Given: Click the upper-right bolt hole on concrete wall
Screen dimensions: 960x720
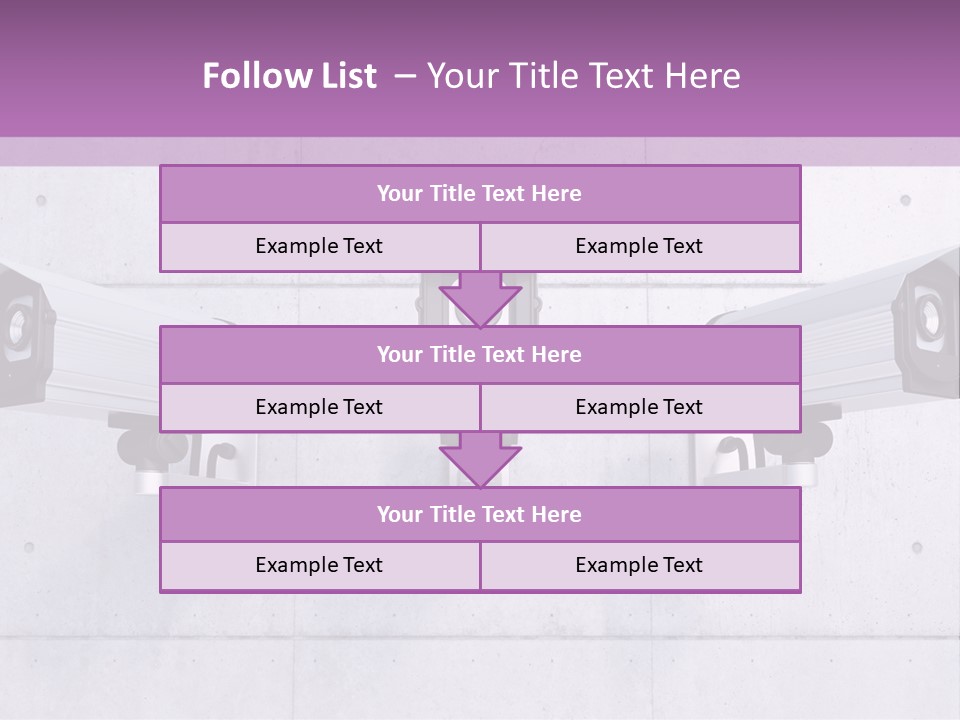Looking at the screenshot, I should pyautogui.click(x=906, y=200).
